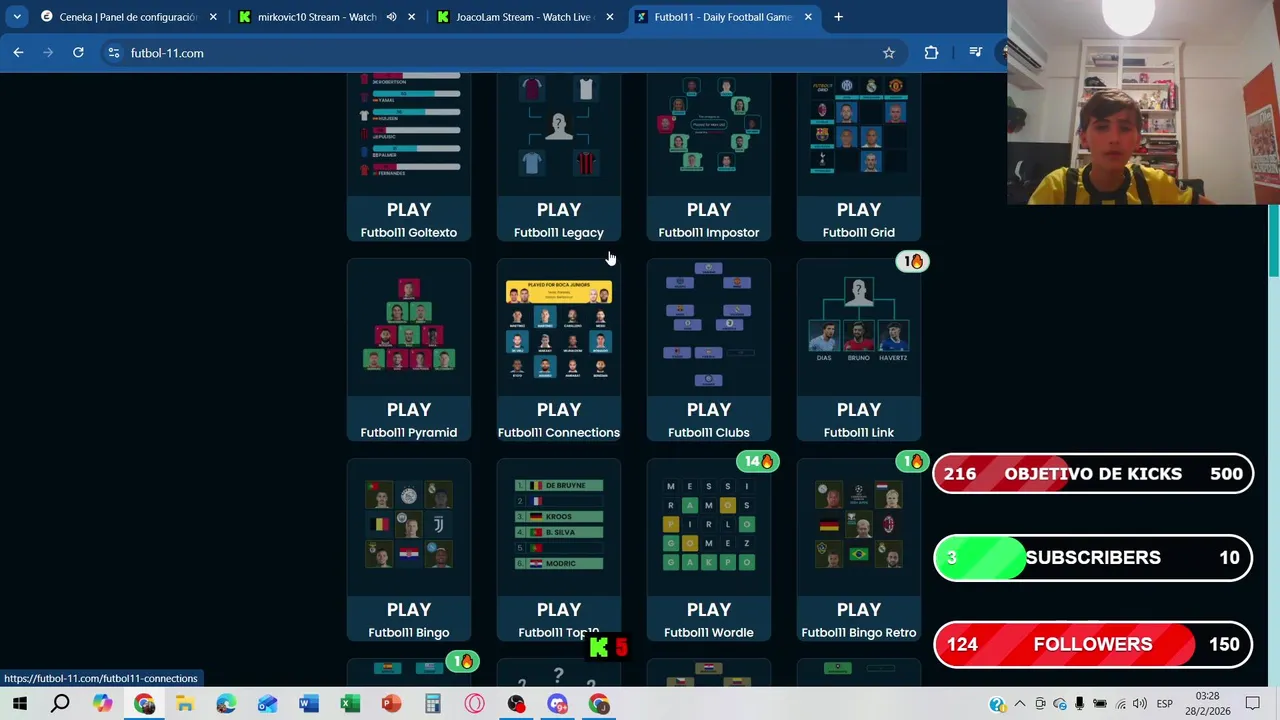This screenshot has width=1280, height=720.
Task: Open Excel from the taskbar
Action: pos(350,704)
